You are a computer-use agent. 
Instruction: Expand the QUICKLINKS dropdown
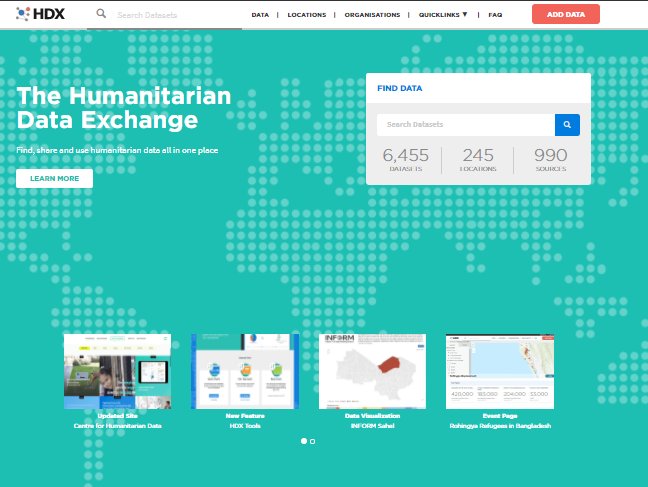click(443, 14)
